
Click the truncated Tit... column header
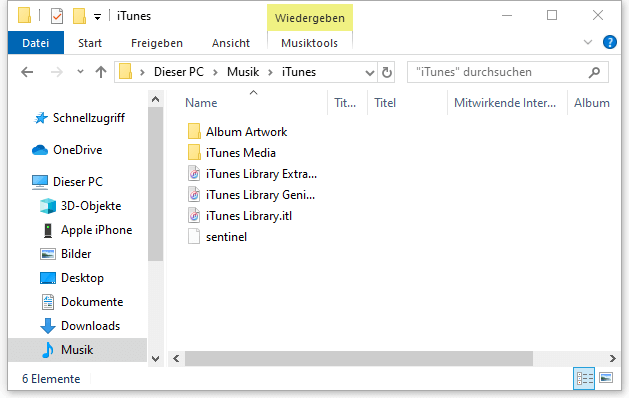click(x=345, y=103)
